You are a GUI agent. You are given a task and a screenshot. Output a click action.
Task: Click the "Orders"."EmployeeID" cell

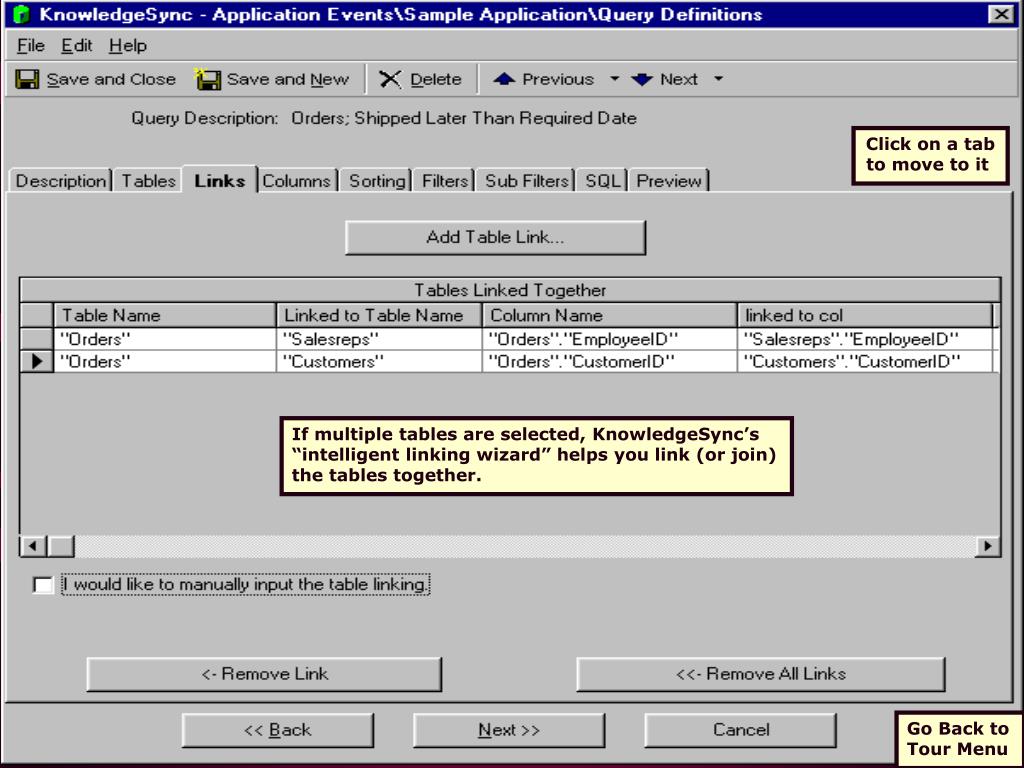[609, 339]
